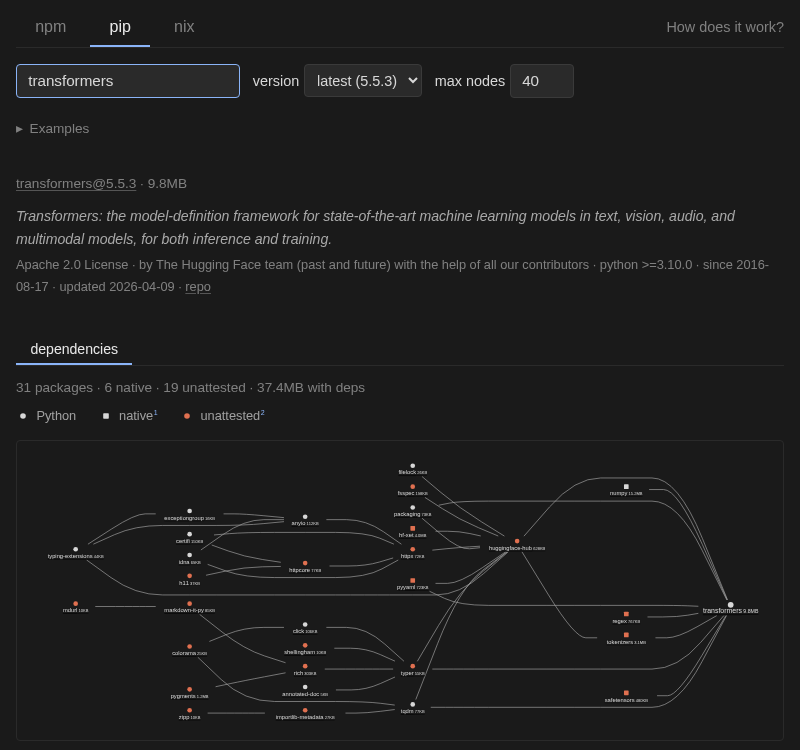
Task: Switch to the npm tab
Action: pyautogui.click(x=50, y=26)
